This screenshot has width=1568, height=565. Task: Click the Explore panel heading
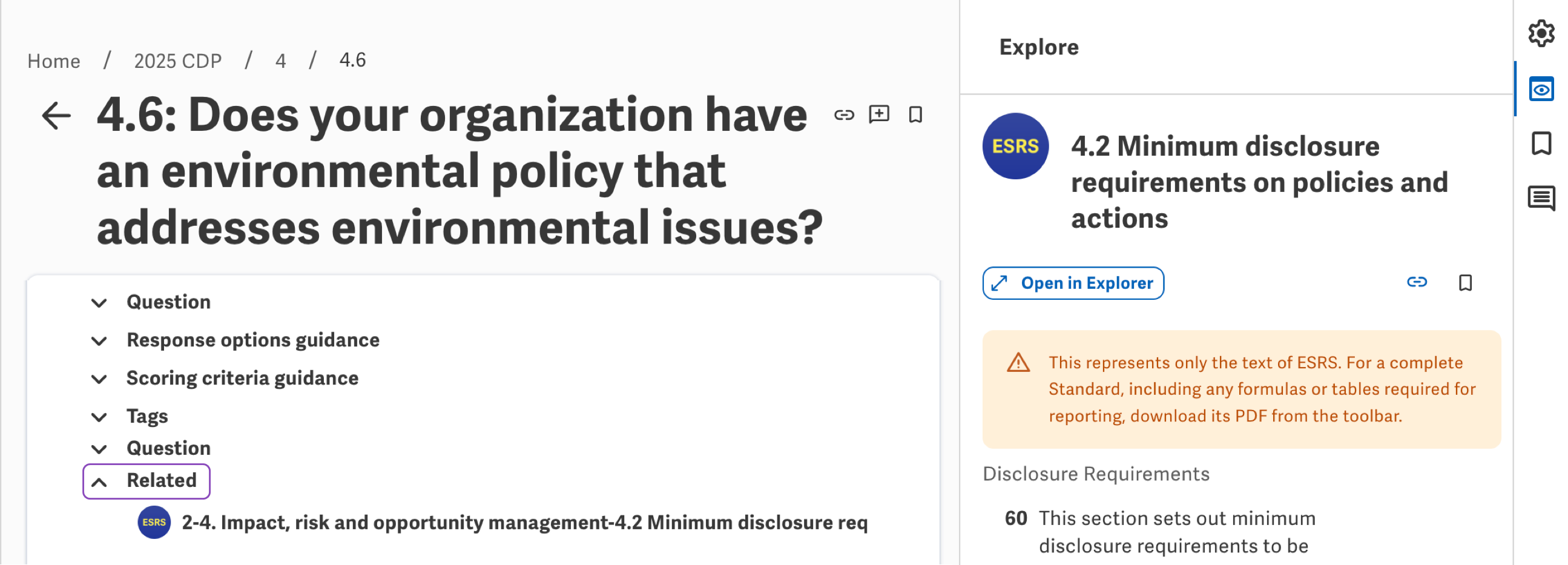(x=1038, y=47)
